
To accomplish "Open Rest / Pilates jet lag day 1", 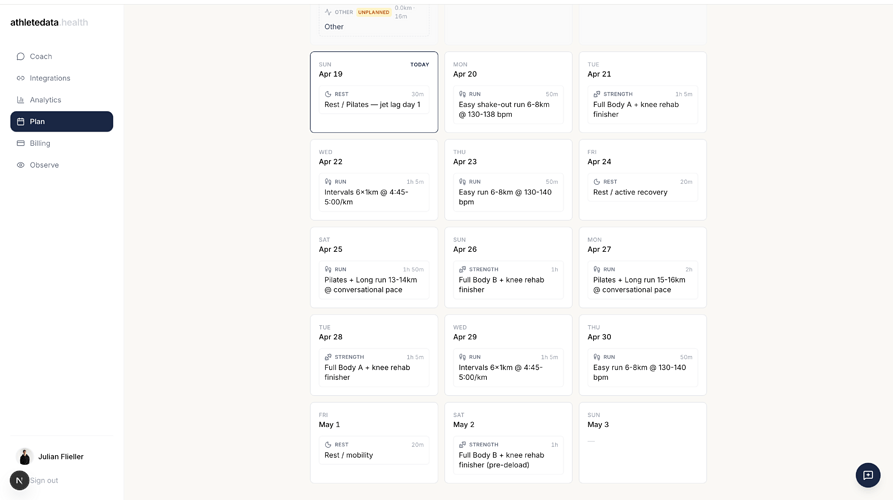I will [x=374, y=100].
